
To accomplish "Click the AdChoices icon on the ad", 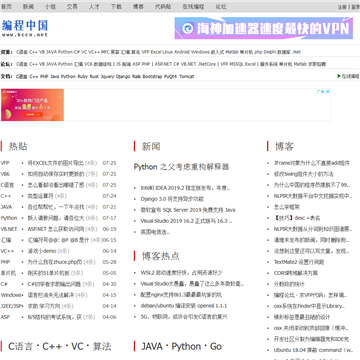I will click(x=320, y=92).
